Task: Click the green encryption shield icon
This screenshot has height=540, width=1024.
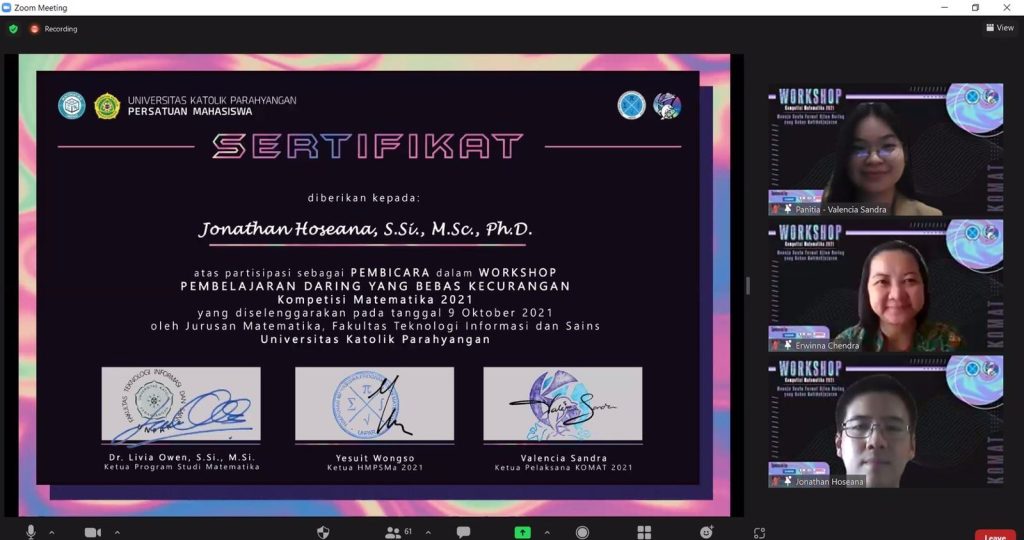Action: coord(13,29)
